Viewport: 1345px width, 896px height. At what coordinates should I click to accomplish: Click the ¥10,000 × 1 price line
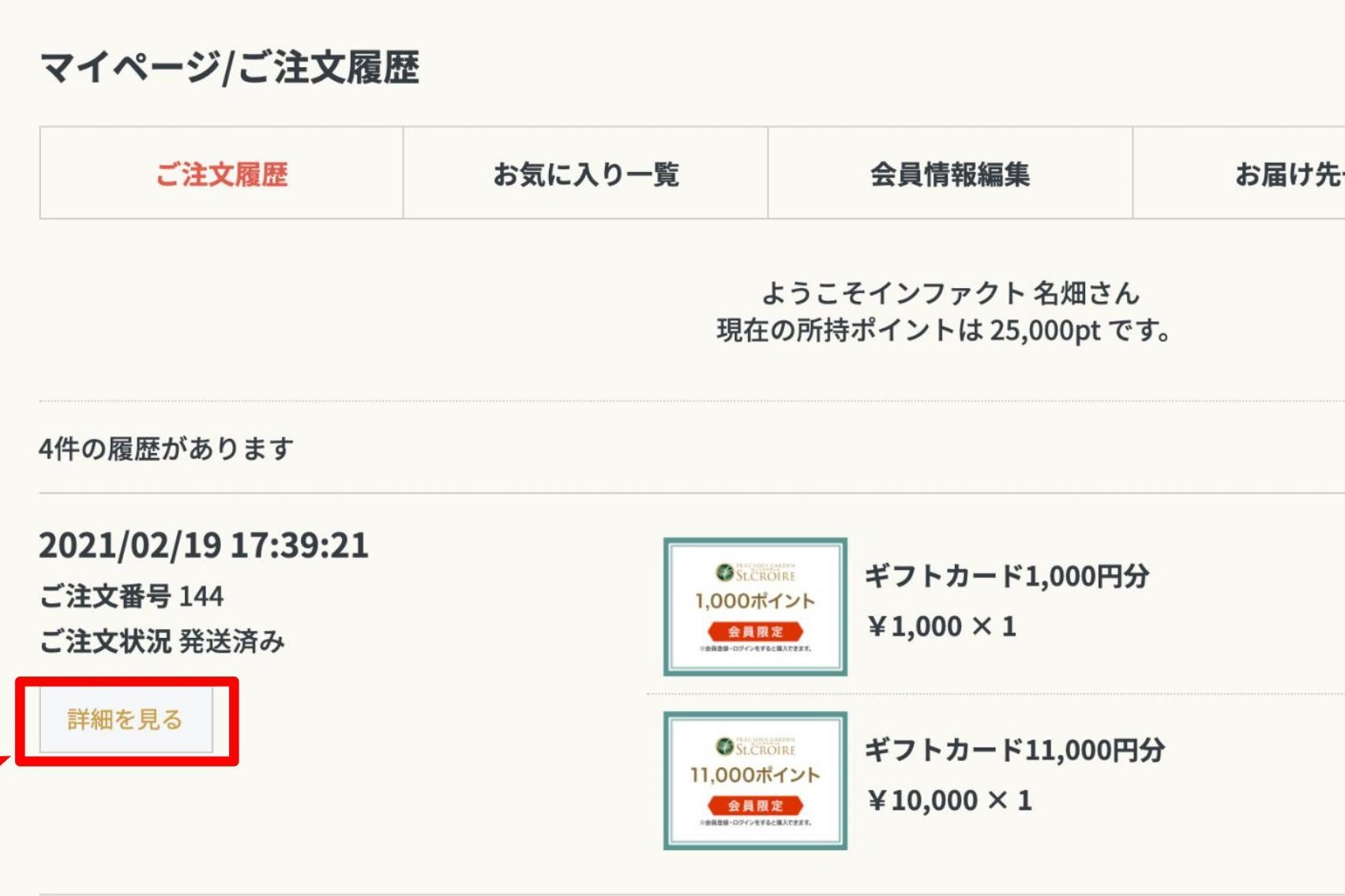(949, 800)
